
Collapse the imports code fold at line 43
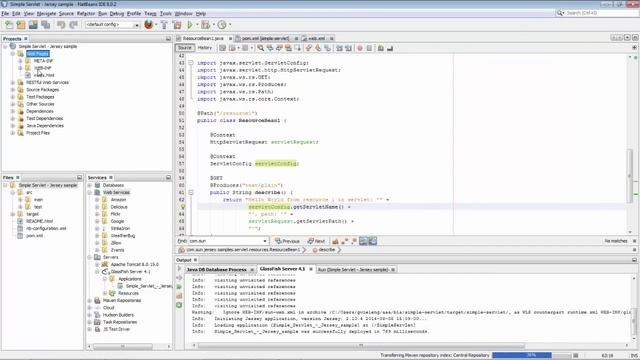pyautogui.click(x=191, y=63)
